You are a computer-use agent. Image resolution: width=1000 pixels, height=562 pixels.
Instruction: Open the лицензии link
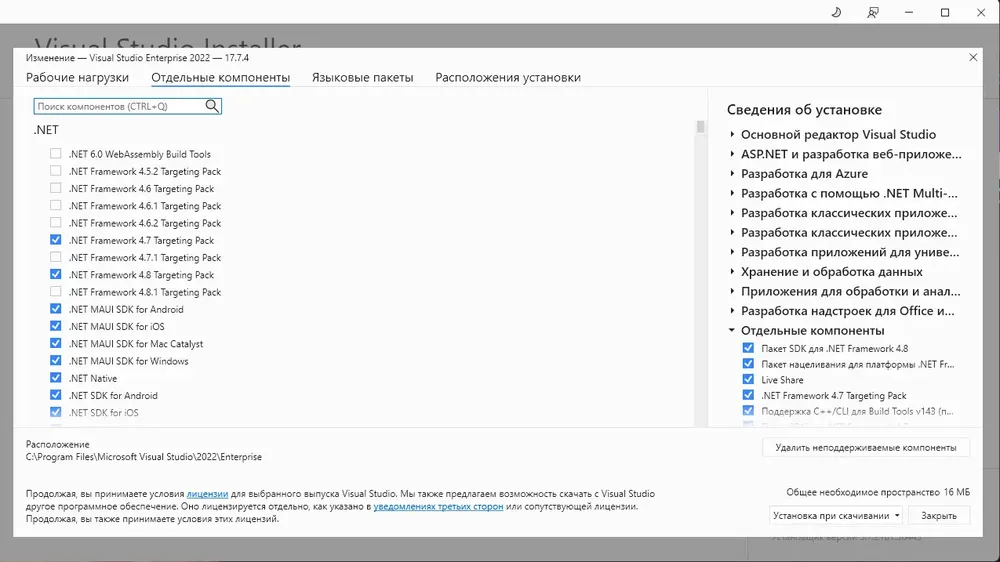[x=207, y=494]
